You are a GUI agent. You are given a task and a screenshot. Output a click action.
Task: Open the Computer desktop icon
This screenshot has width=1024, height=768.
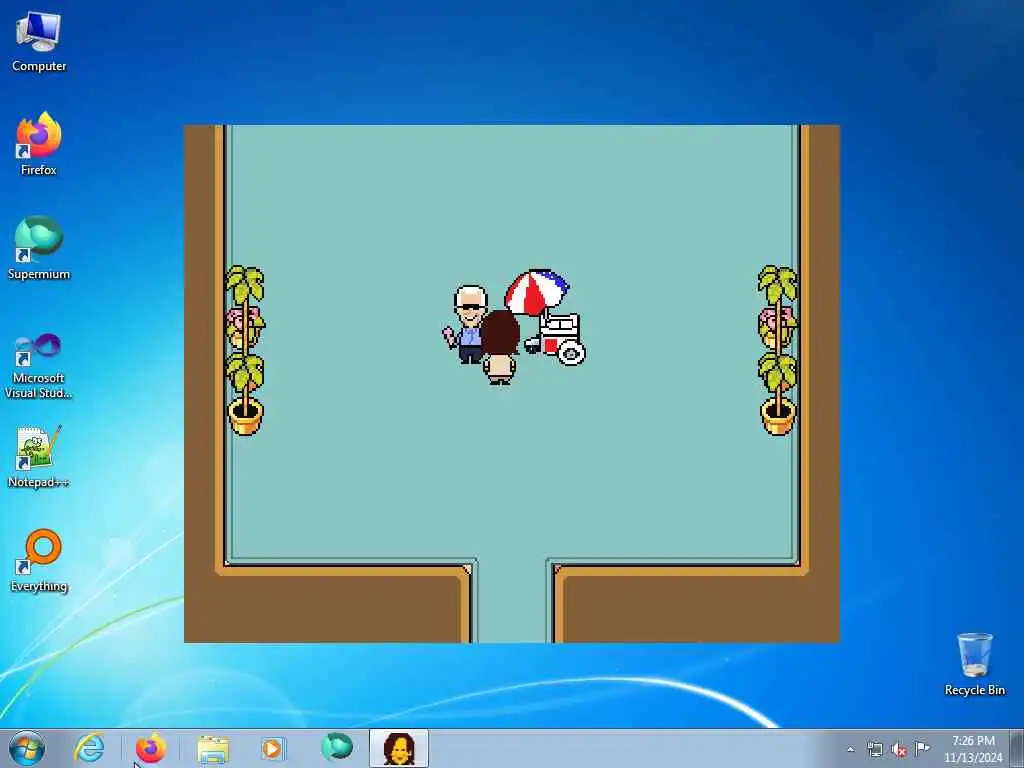click(39, 42)
